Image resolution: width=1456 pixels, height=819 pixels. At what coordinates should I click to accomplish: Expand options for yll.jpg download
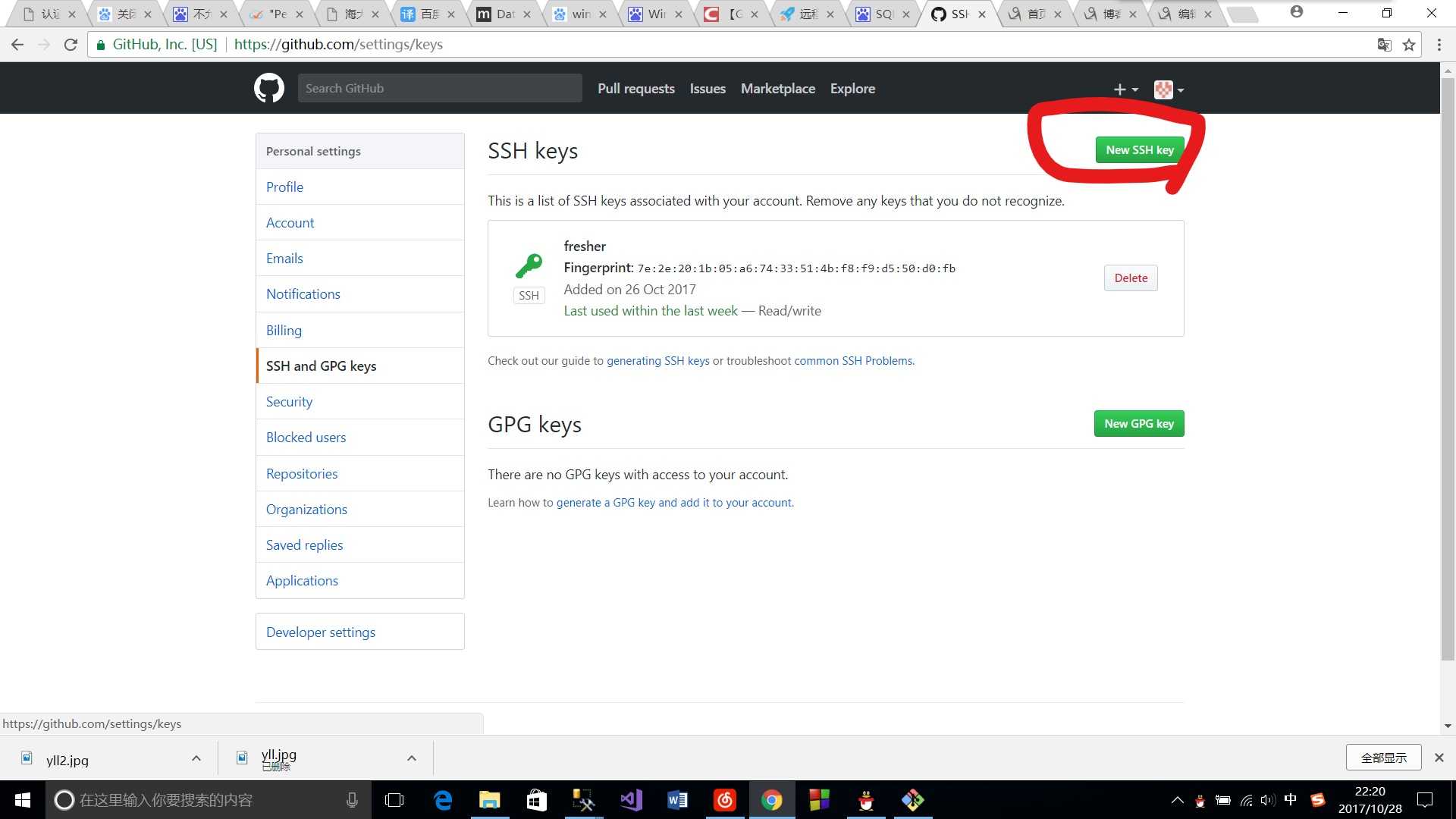(412, 758)
